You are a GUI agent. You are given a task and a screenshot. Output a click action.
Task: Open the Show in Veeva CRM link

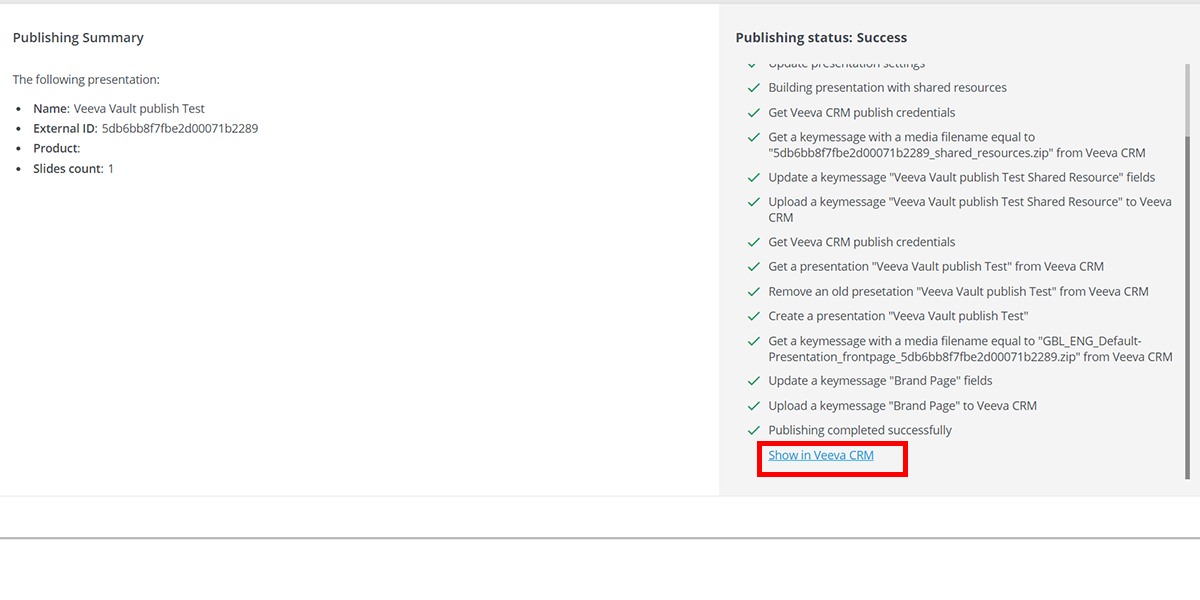pyautogui.click(x=820, y=455)
